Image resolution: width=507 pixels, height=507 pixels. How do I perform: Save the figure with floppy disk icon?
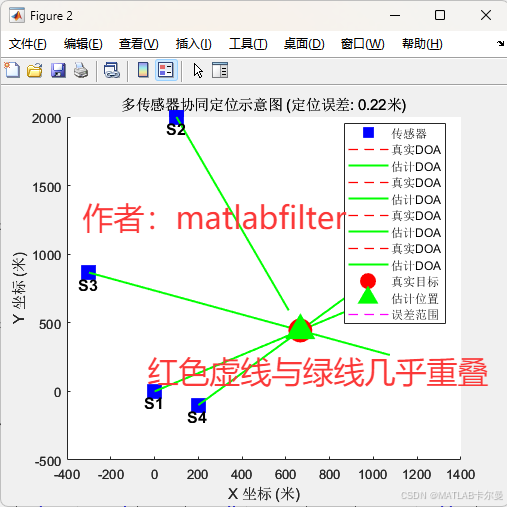(58, 70)
